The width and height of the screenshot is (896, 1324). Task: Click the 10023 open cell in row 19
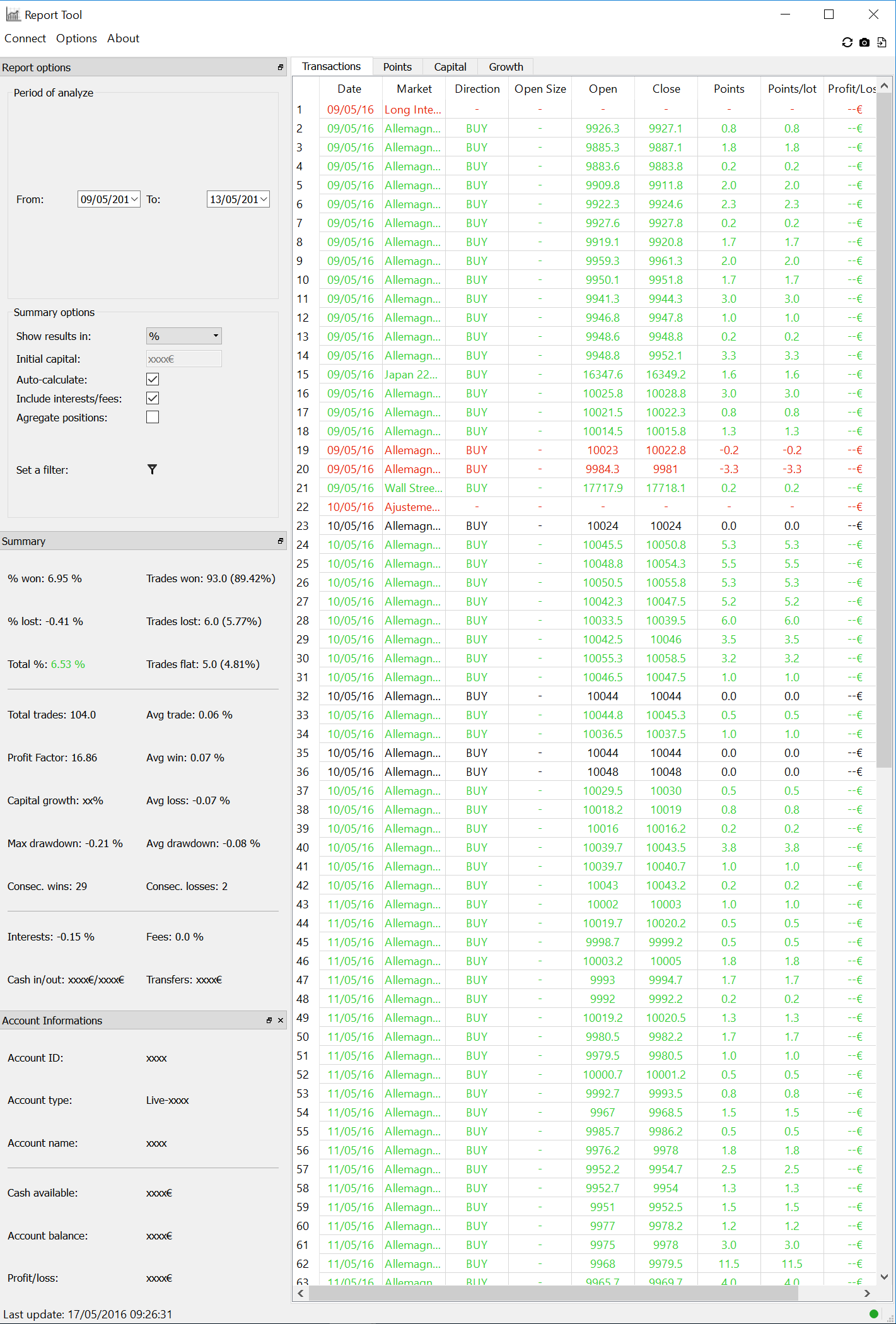(603, 450)
